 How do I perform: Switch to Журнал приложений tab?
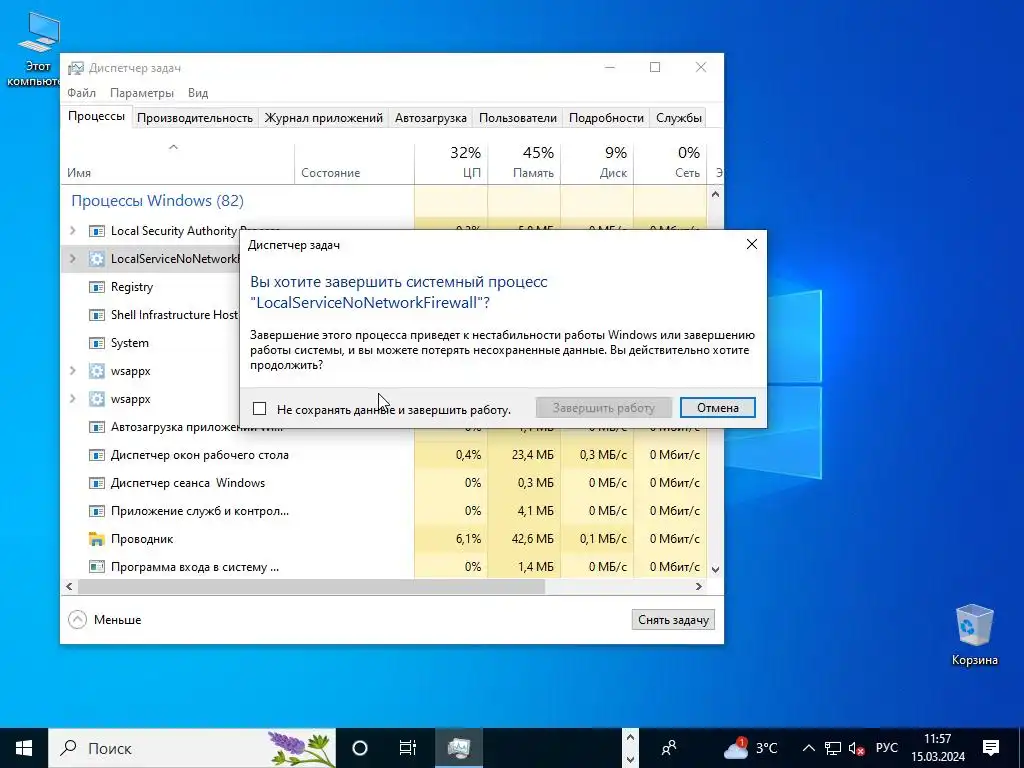(x=323, y=118)
